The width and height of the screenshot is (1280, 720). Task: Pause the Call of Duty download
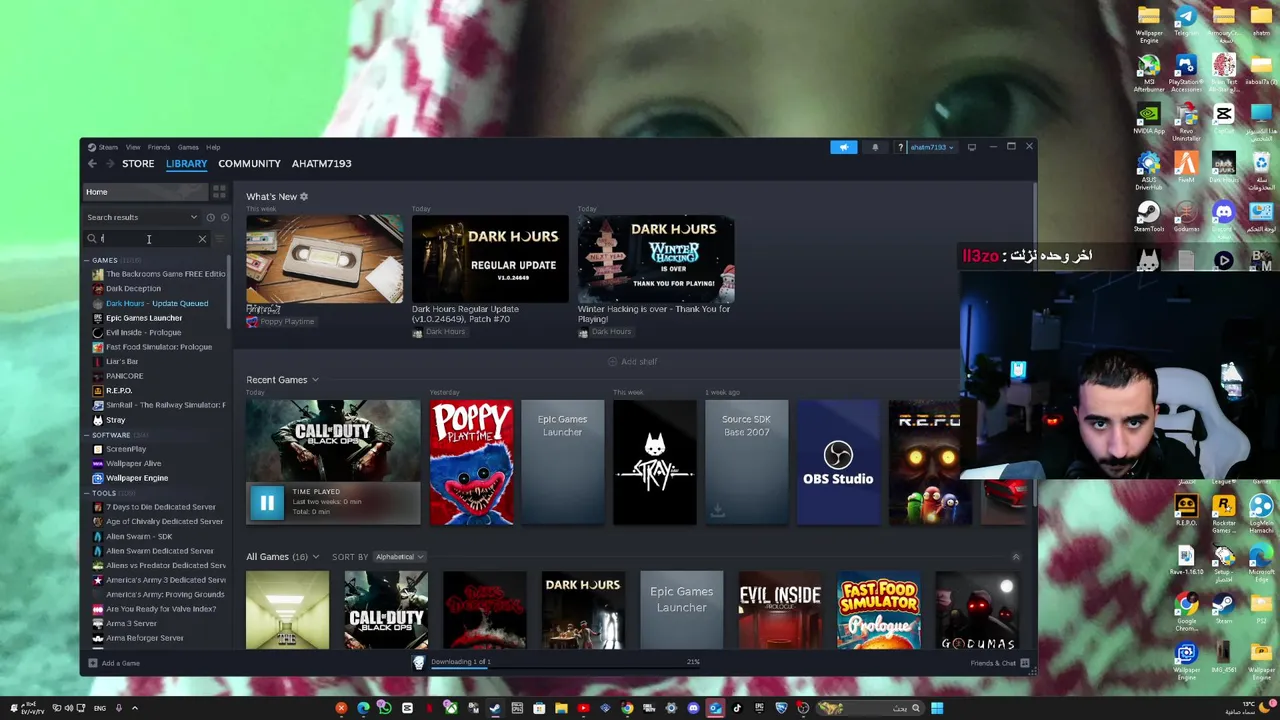[x=267, y=503]
